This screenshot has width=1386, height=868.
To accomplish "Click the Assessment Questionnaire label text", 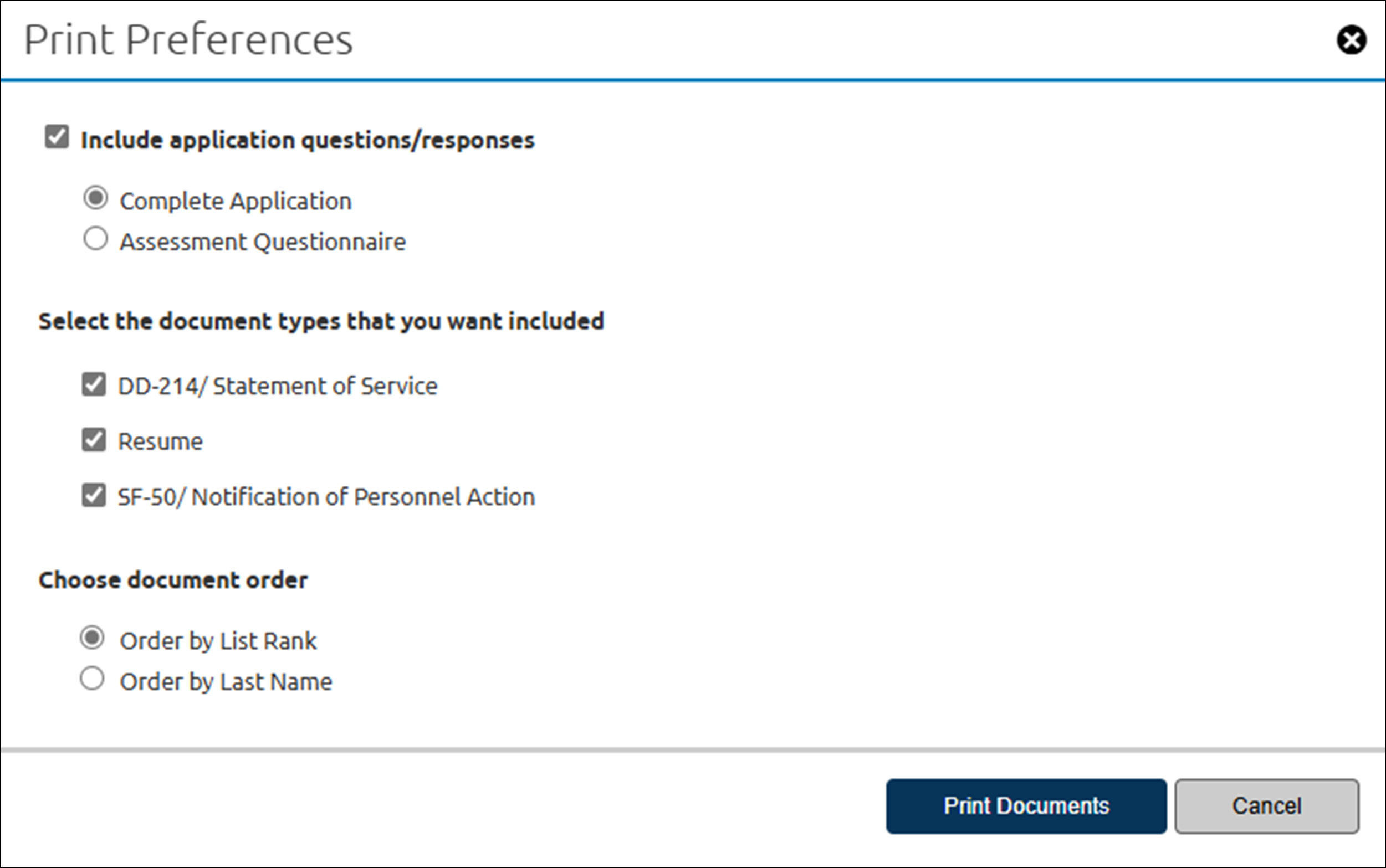I will [x=261, y=240].
